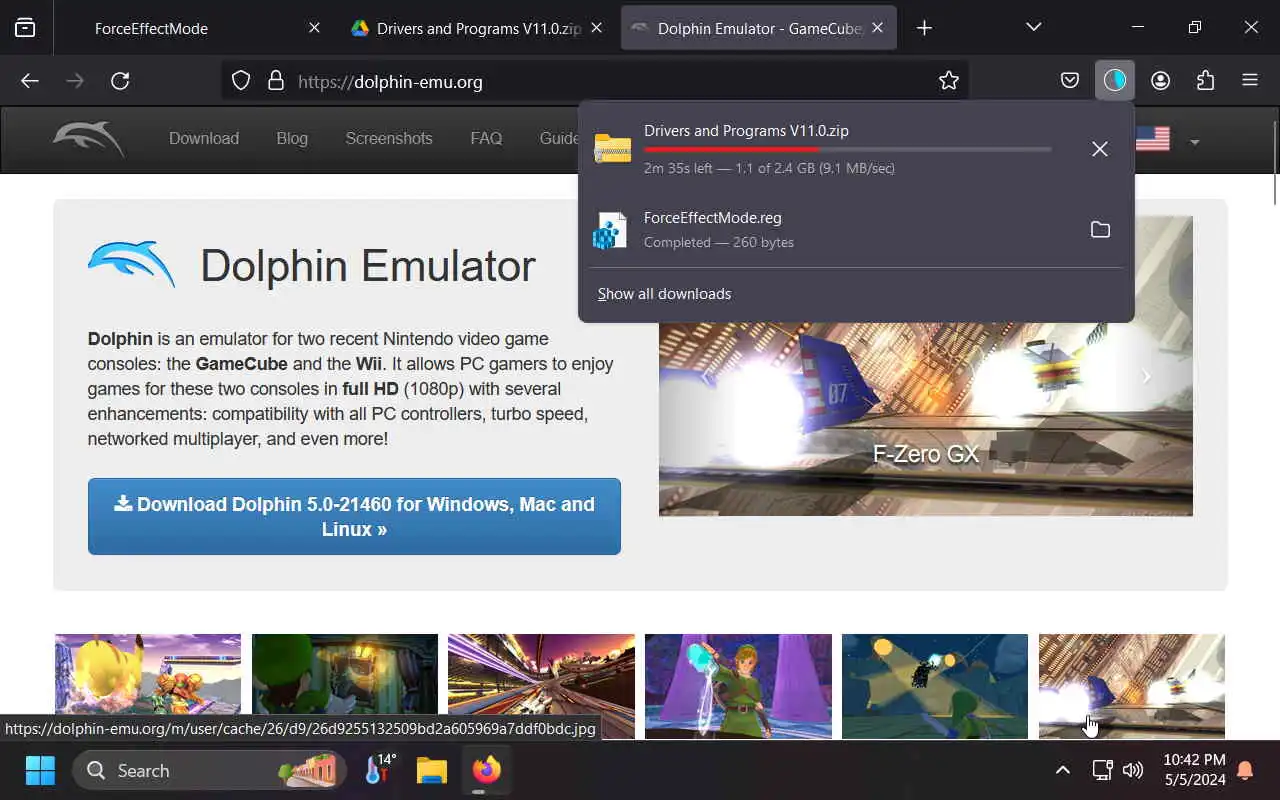Open the network status tray icon
1280x800 pixels.
[x=1102, y=770]
